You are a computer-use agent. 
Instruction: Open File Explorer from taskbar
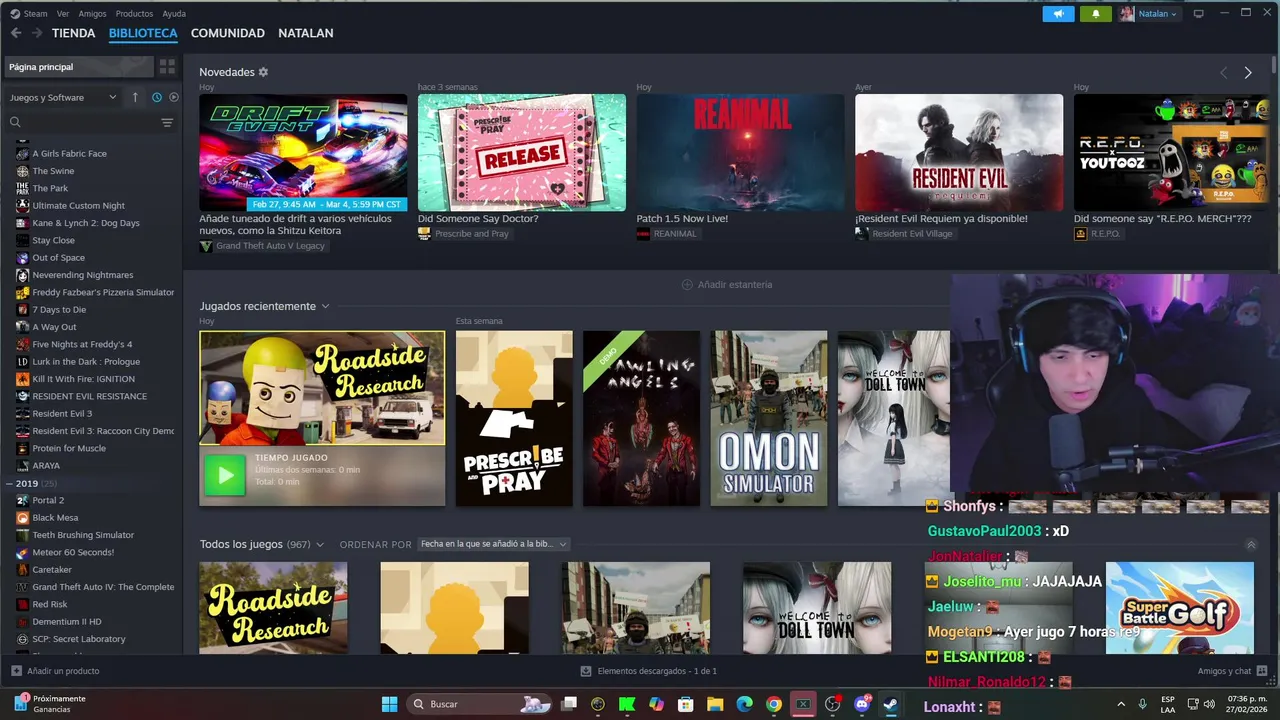[715, 704]
